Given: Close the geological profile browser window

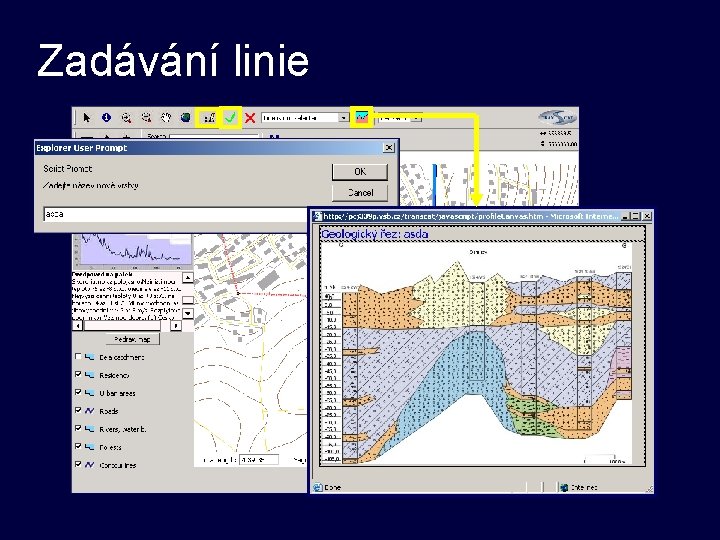Looking at the screenshot, I should (647, 216).
